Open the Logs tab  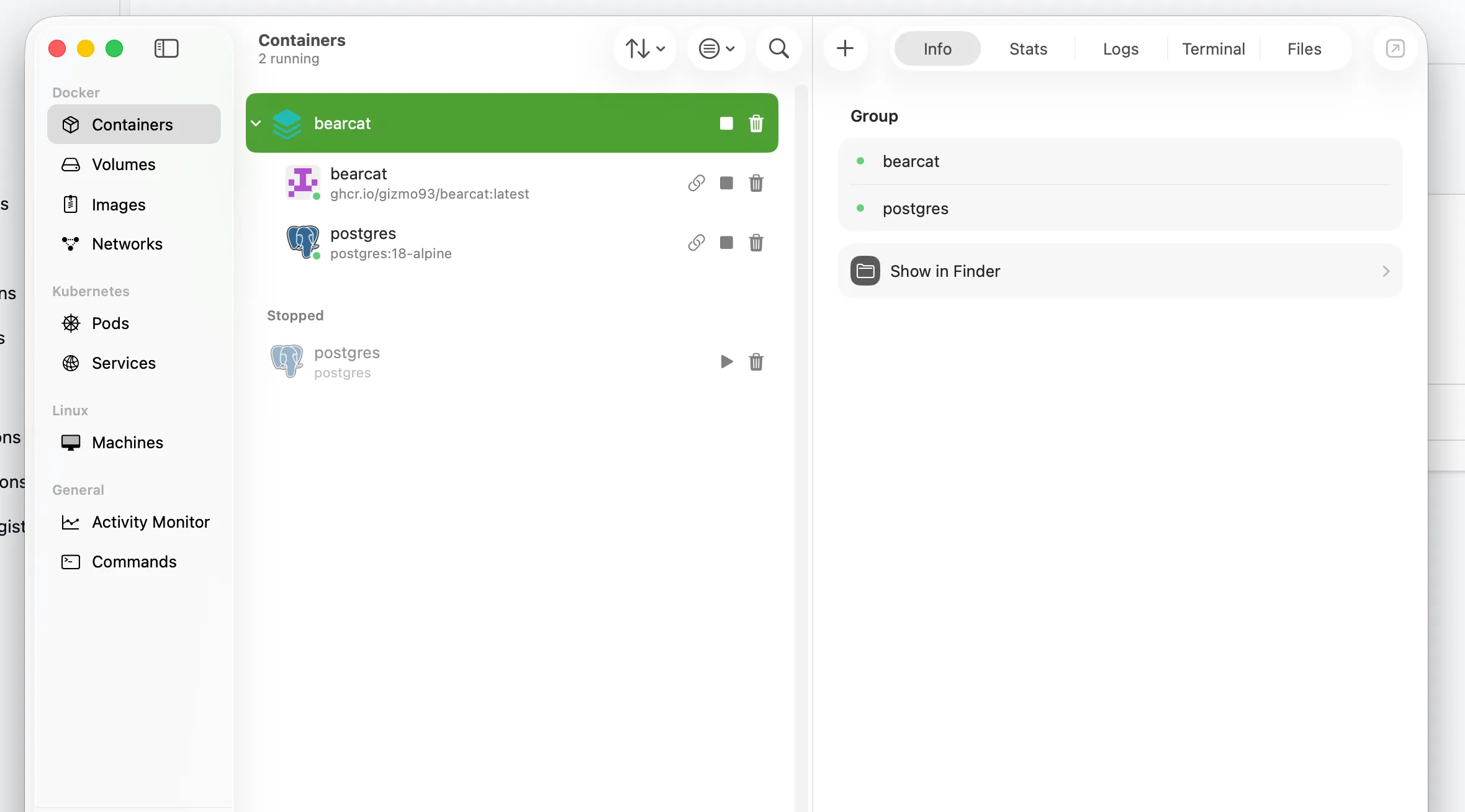(1120, 48)
